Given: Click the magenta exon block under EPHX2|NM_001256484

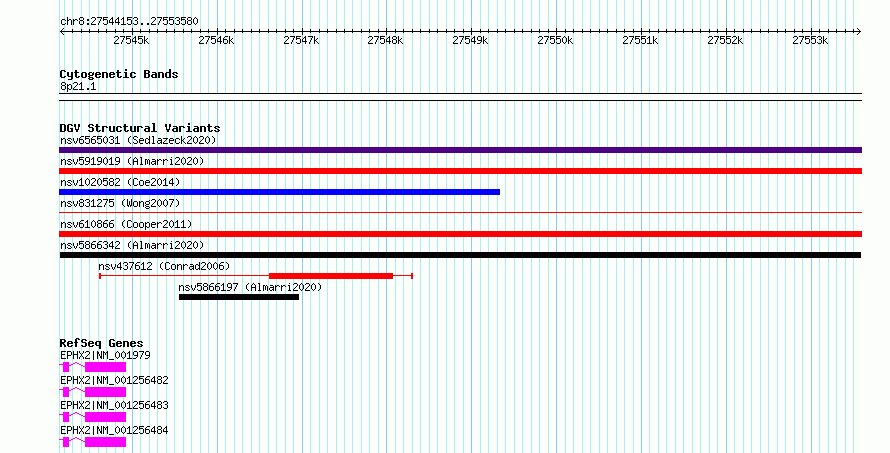Looking at the screenshot, I should 105,442.
